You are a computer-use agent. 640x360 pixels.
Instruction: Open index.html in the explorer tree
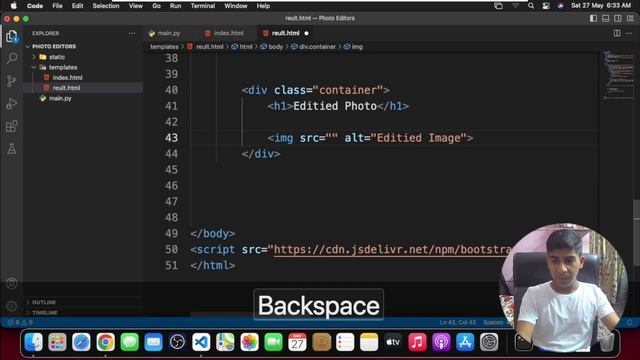pyautogui.click(x=67, y=78)
